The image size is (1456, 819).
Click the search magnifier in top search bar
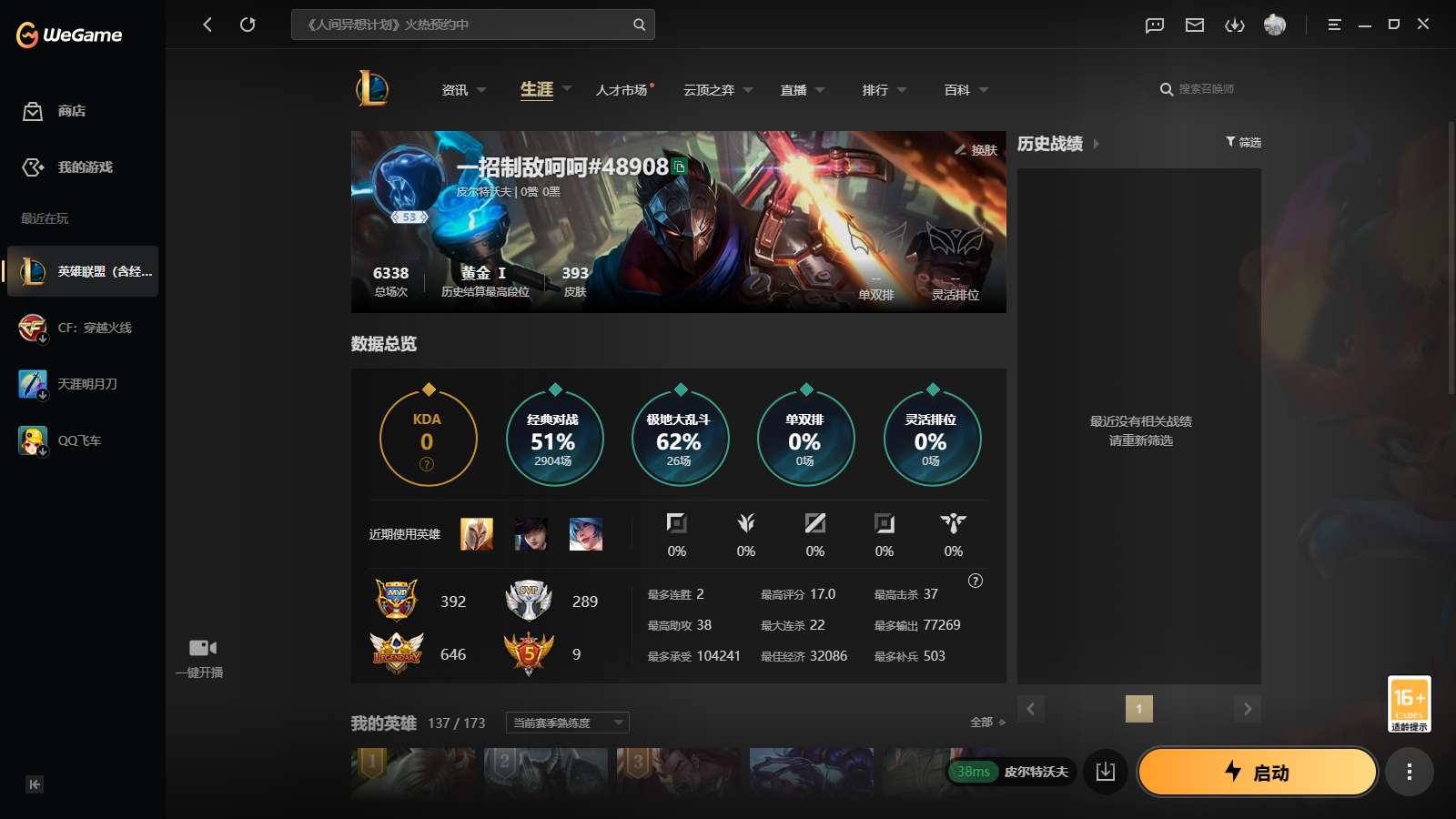639,25
